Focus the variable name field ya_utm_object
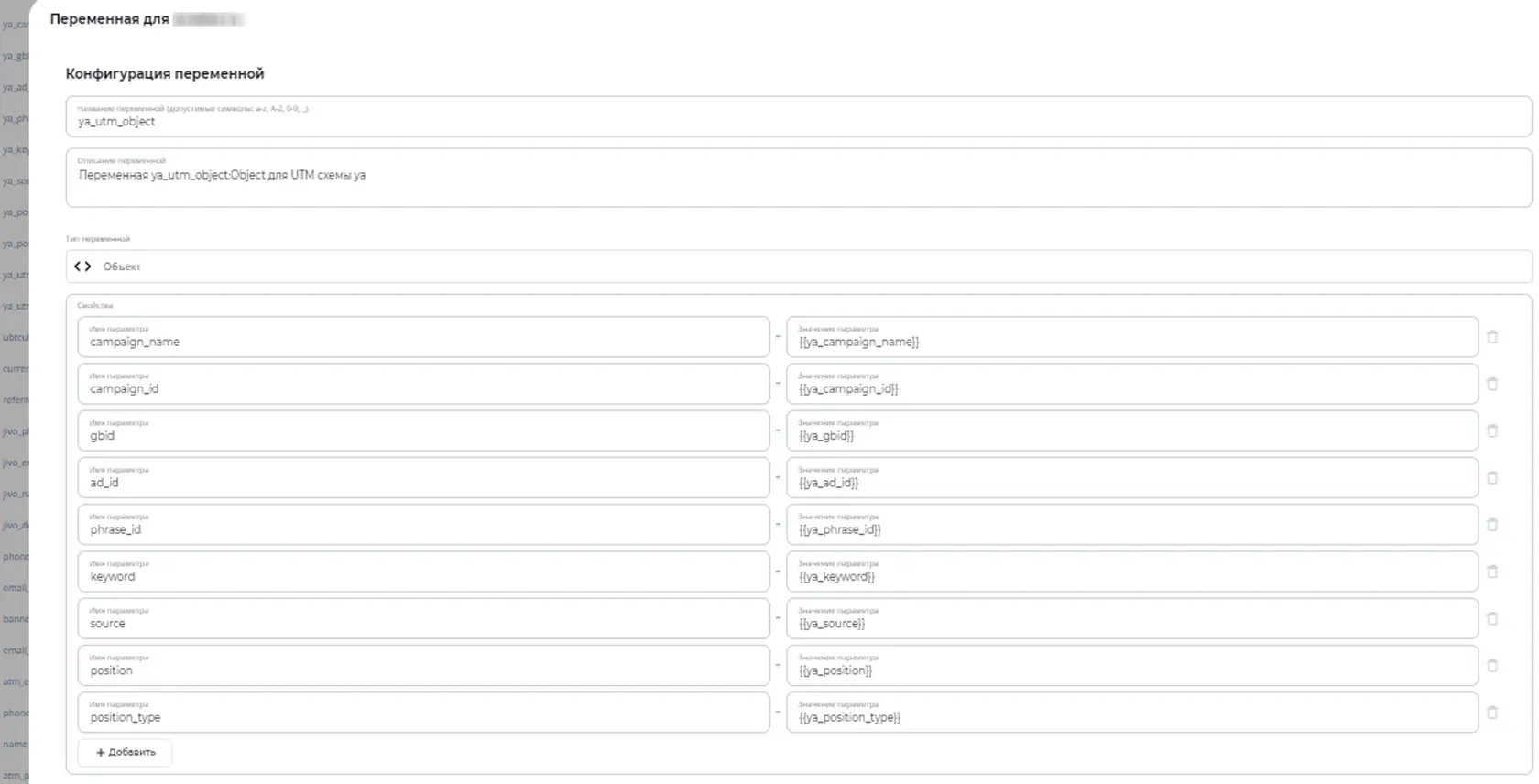 [x=798, y=116]
